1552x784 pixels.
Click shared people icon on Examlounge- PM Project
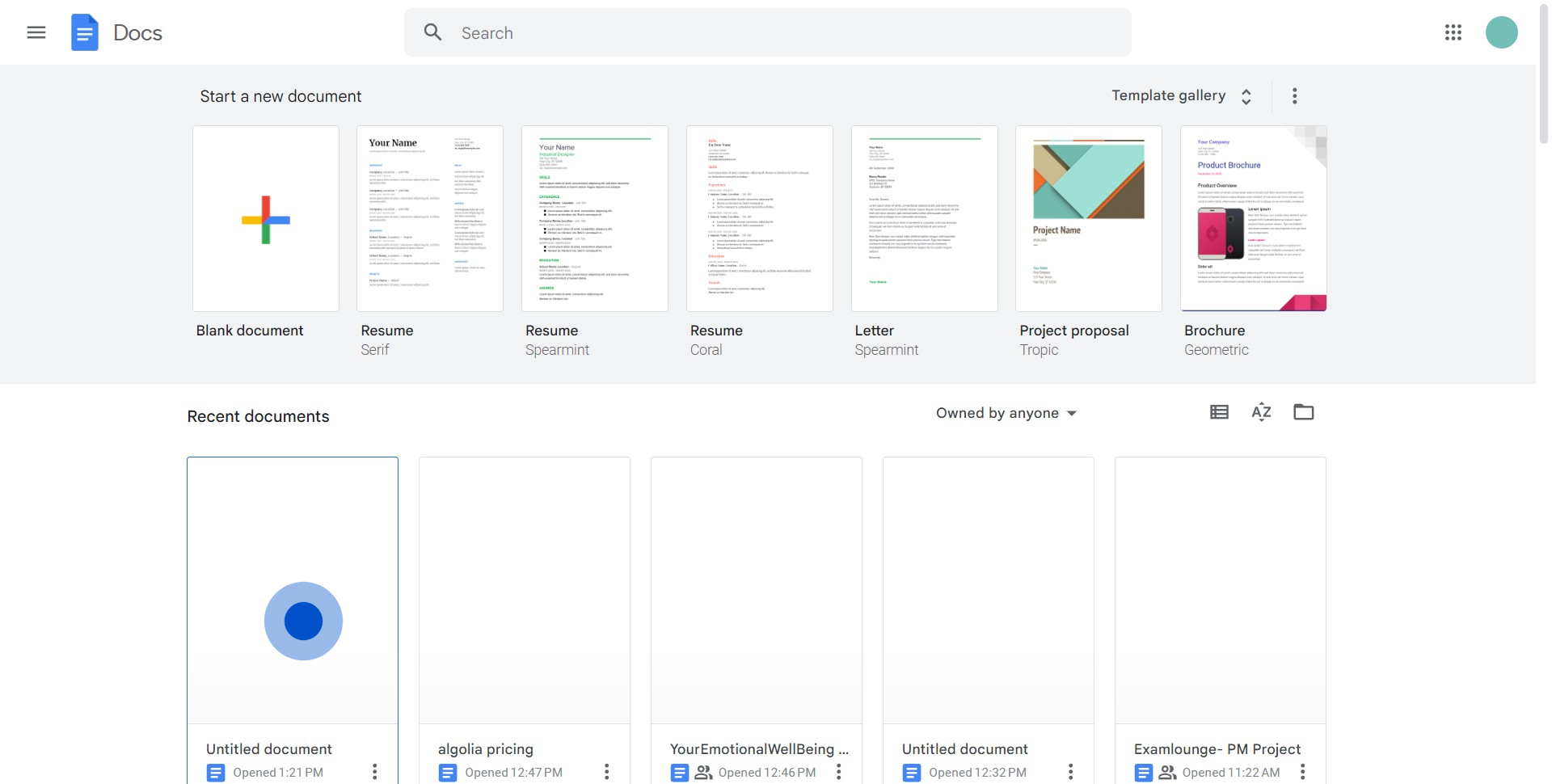(1167, 773)
